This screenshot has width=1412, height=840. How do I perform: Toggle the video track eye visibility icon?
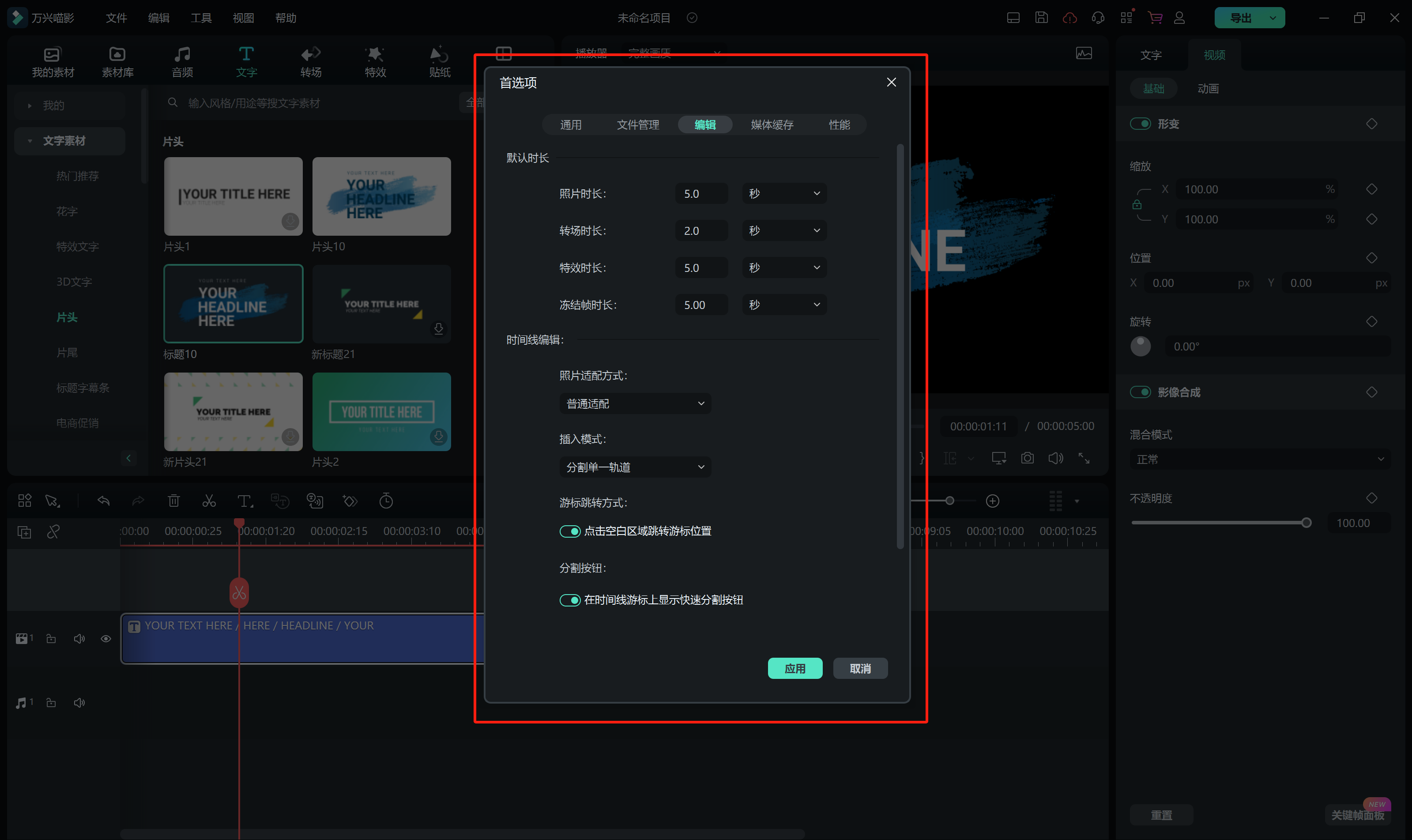pyautogui.click(x=106, y=638)
